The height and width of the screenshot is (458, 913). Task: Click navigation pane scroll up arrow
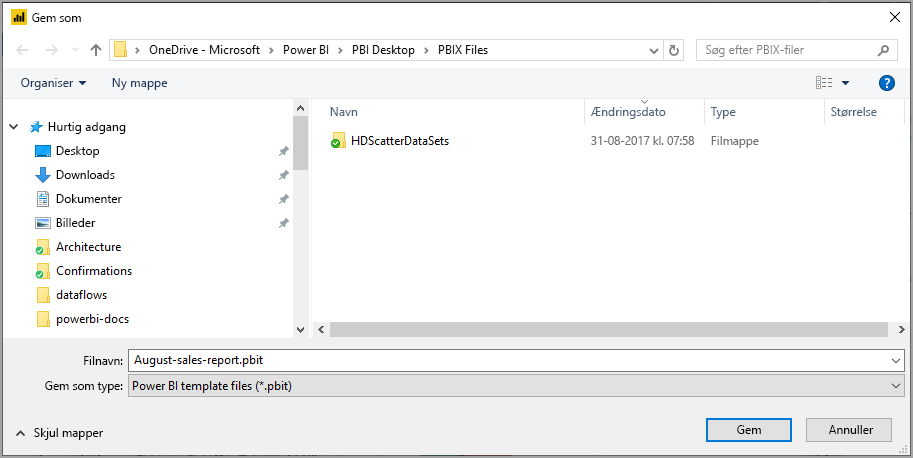click(x=300, y=108)
